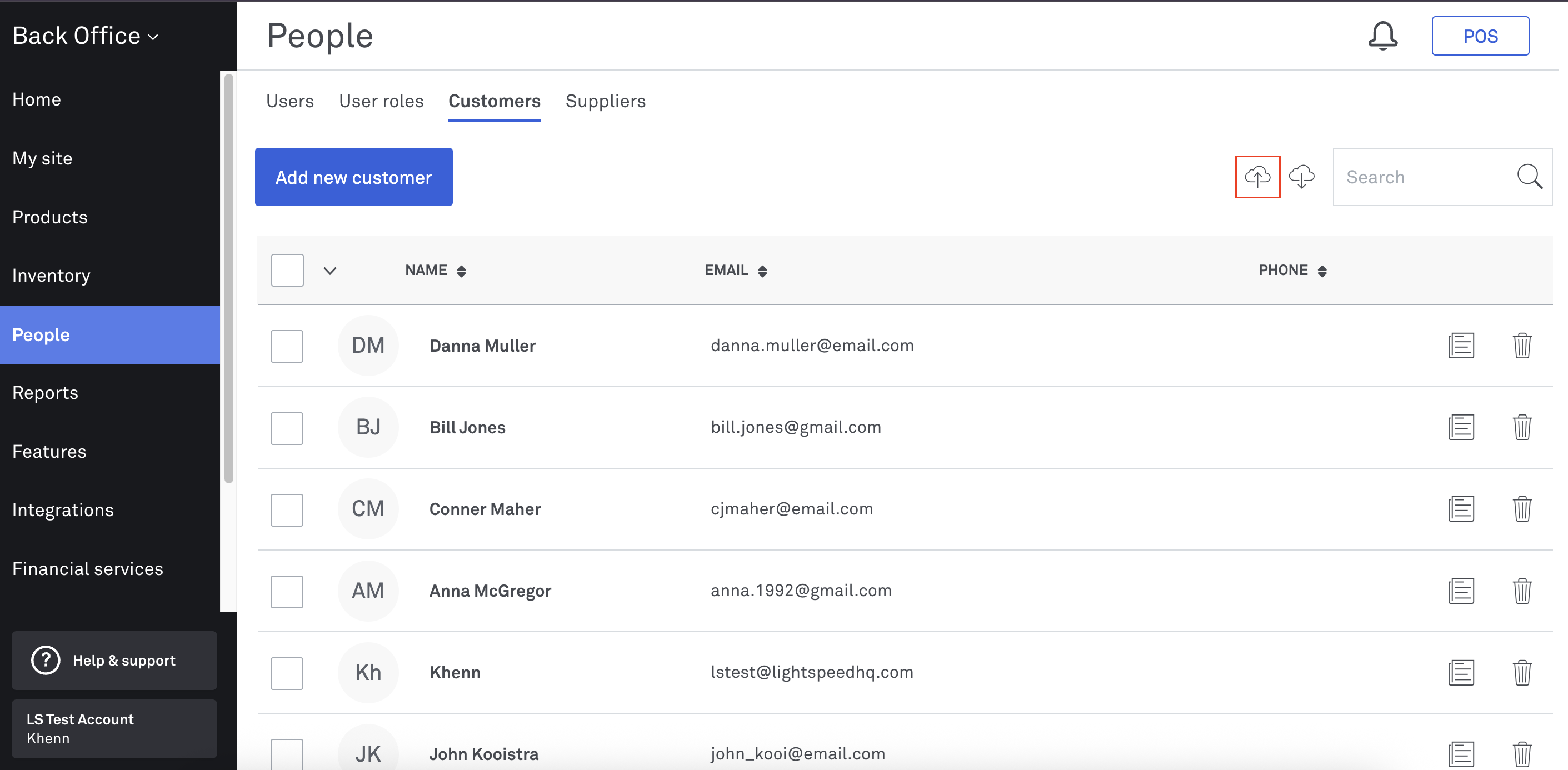Screen dimensions: 1568x770
Task: Open Inventory in sidebar
Action: [x=109, y=276]
